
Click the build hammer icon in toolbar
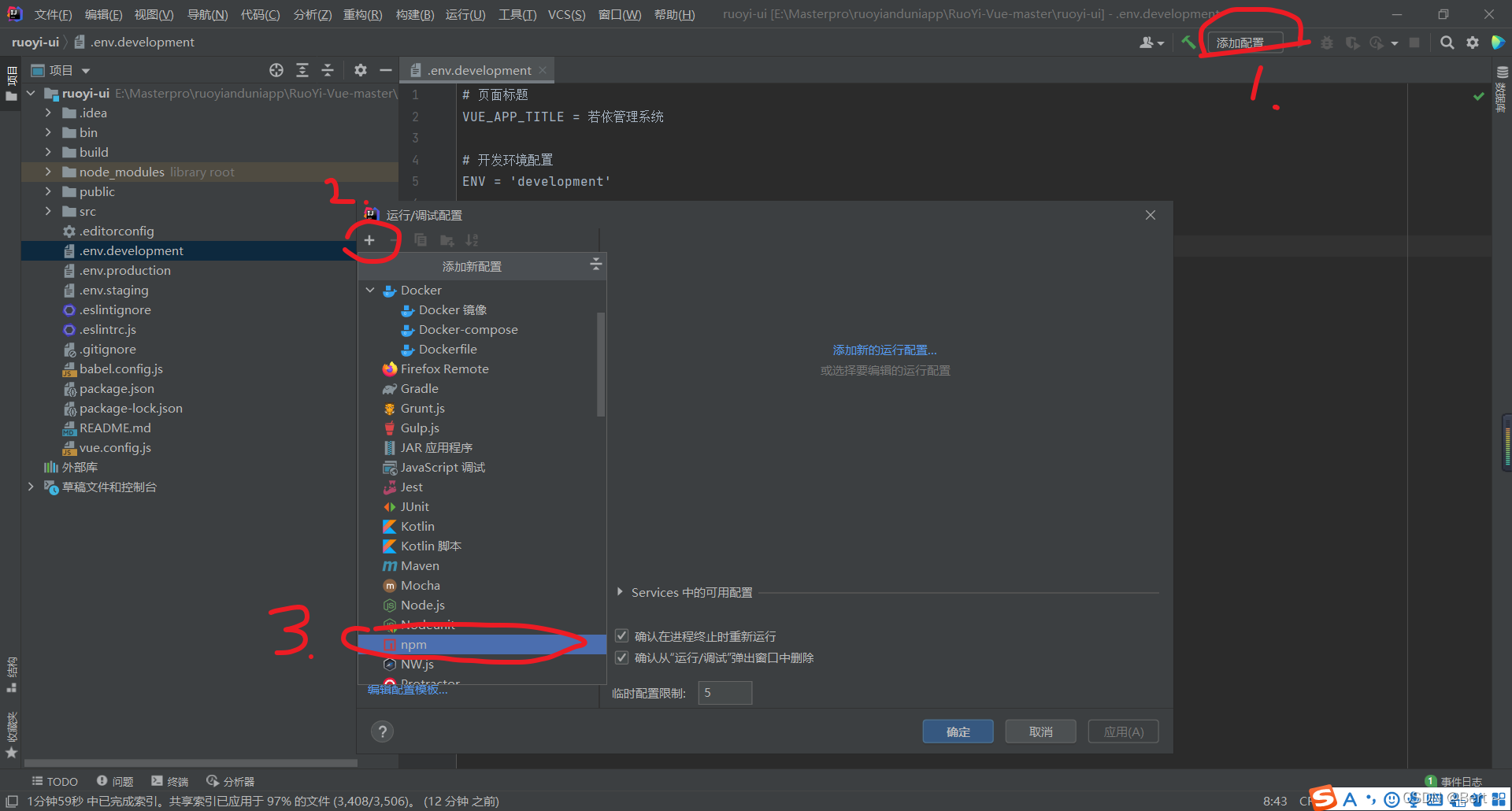(x=1188, y=43)
